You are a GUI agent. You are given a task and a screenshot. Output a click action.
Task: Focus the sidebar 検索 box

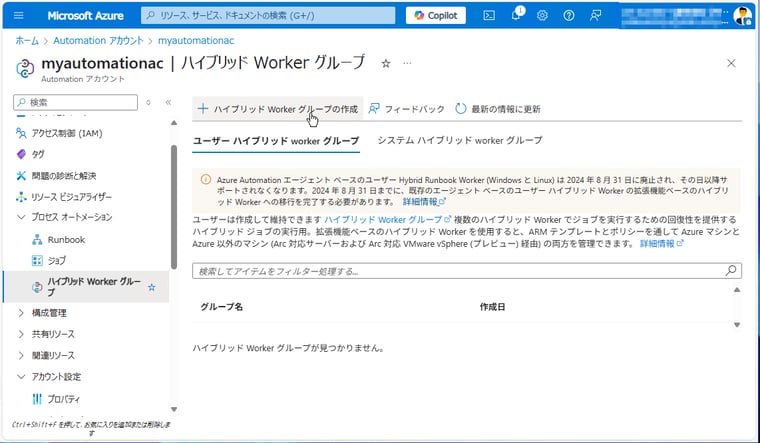click(x=76, y=102)
